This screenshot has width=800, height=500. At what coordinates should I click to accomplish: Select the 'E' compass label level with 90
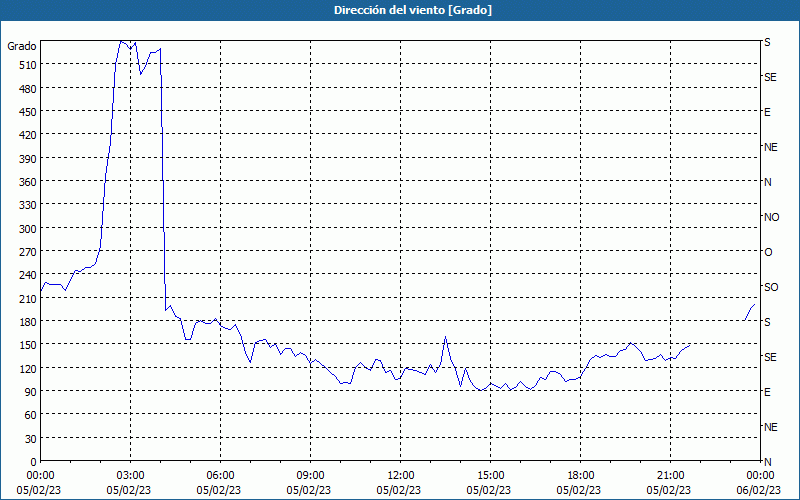click(x=767, y=392)
